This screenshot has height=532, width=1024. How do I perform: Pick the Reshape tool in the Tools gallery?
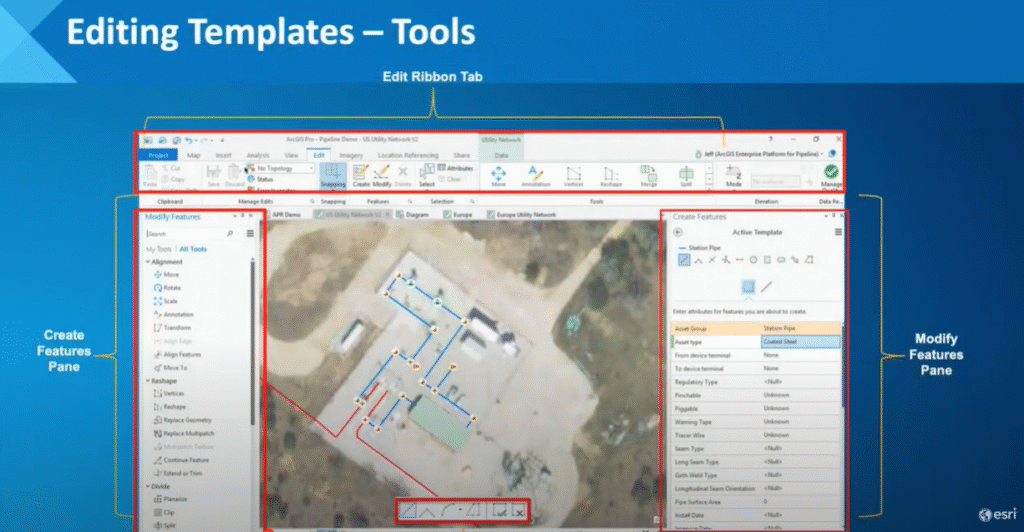[x=611, y=176]
